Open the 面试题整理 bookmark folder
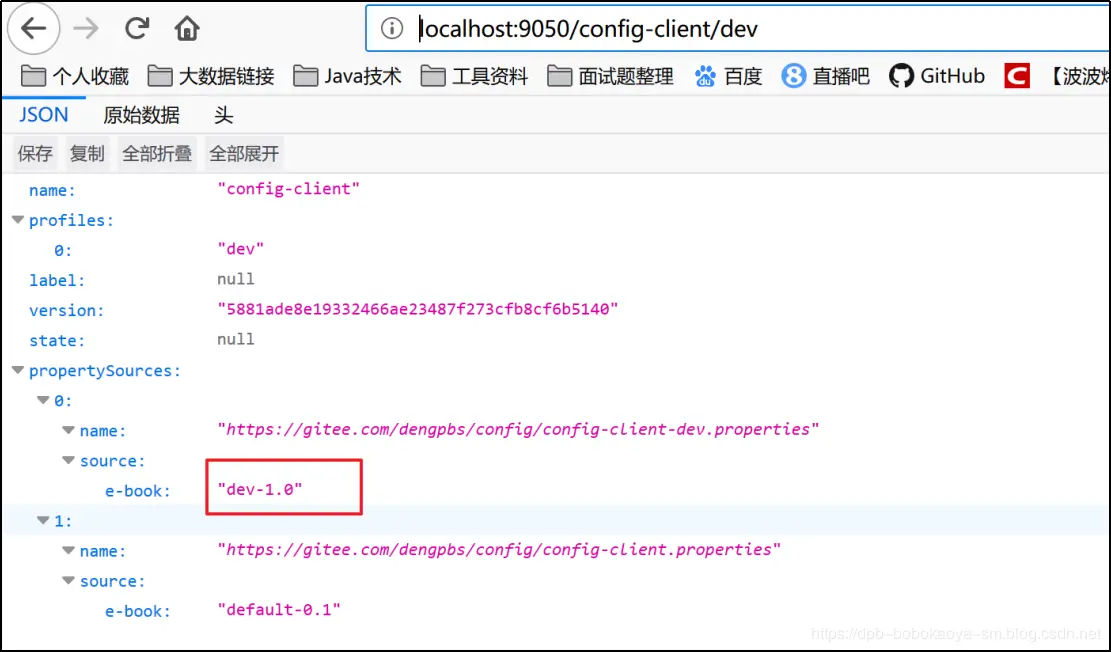This screenshot has width=1111, height=652. [x=610, y=76]
